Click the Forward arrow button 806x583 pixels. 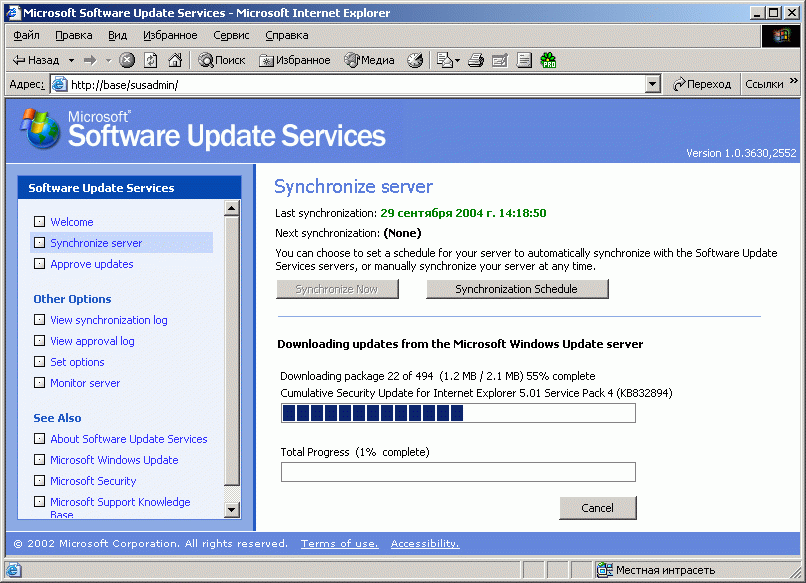point(90,60)
